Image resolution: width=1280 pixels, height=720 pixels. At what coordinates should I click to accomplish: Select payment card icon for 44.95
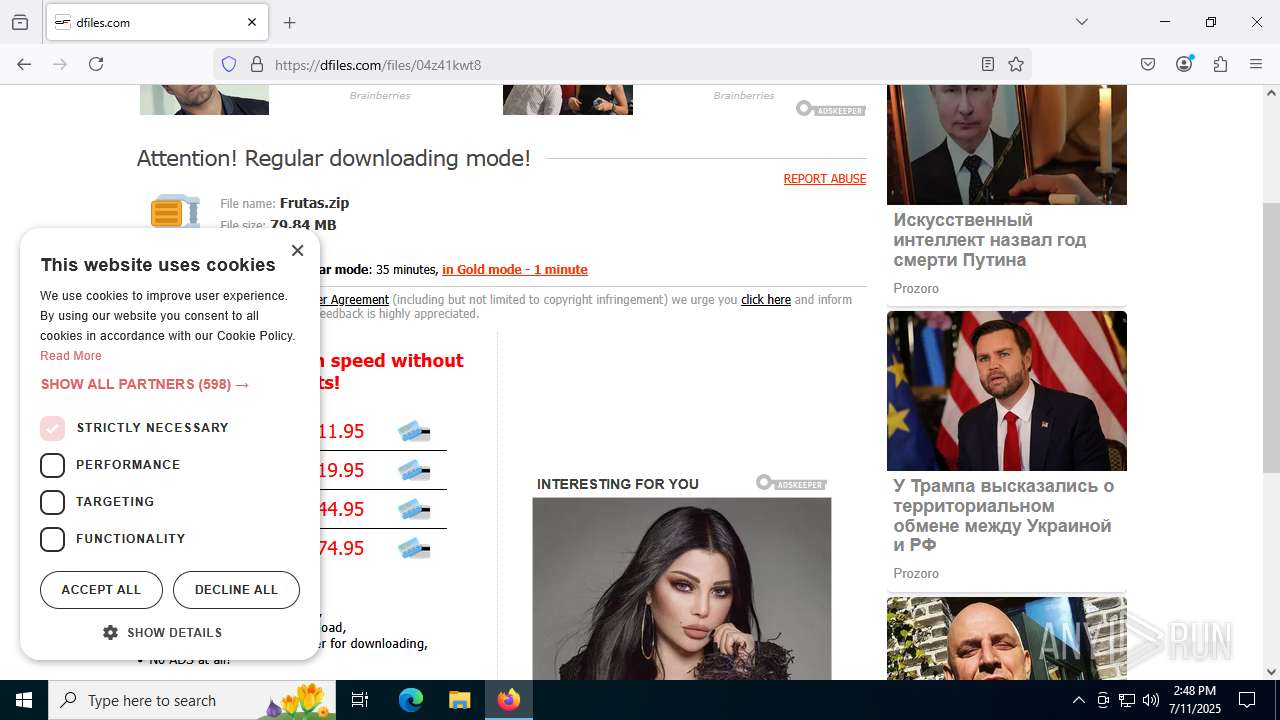[x=414, y=510]
